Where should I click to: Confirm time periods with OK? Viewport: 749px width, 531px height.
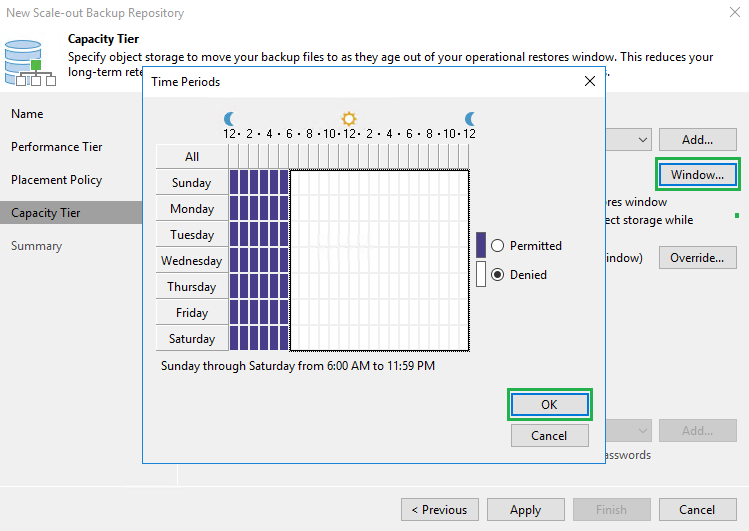pyautogui.click(x=549, y=404)
